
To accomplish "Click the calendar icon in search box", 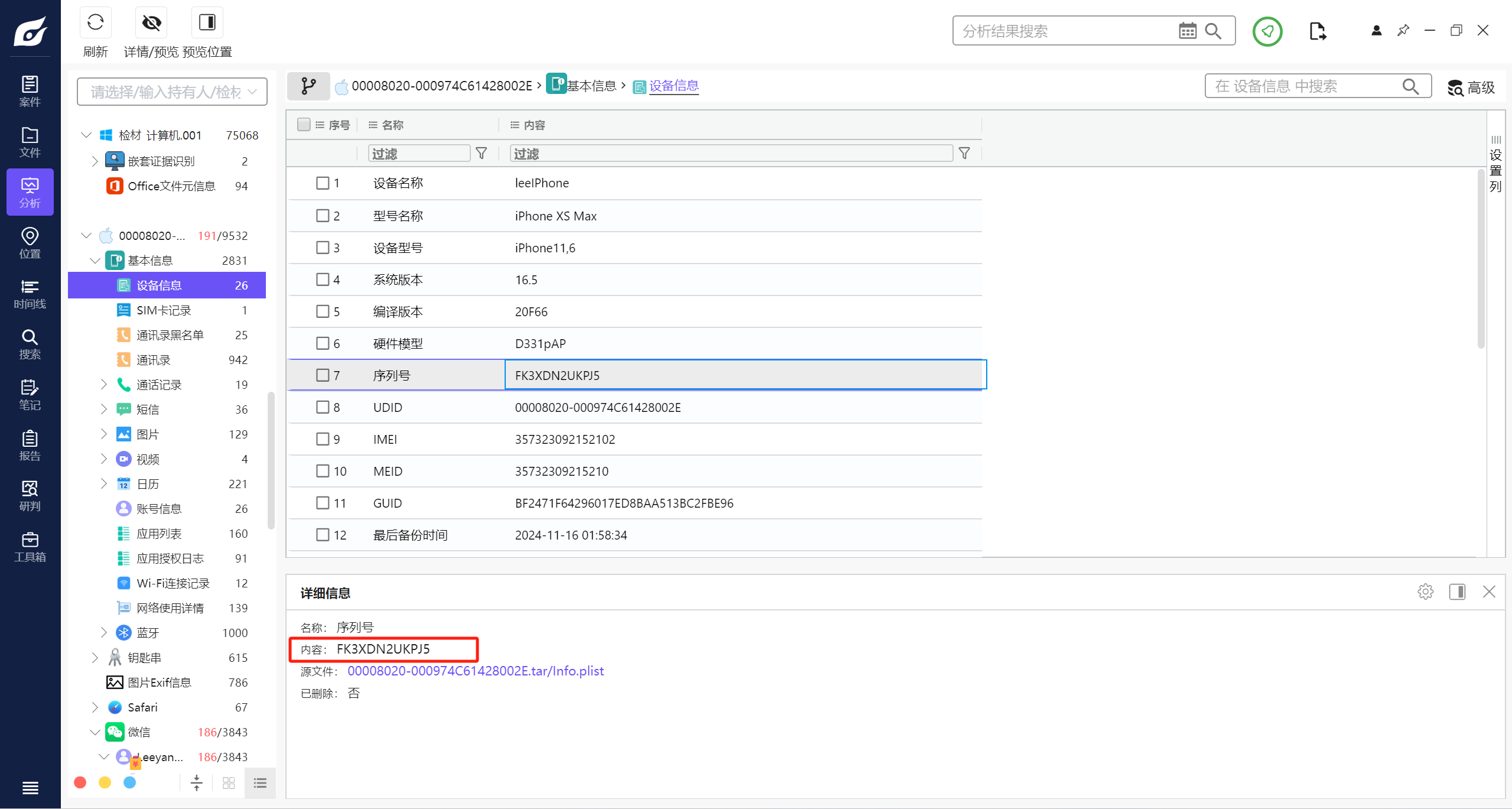I will tap(1187, 31).
